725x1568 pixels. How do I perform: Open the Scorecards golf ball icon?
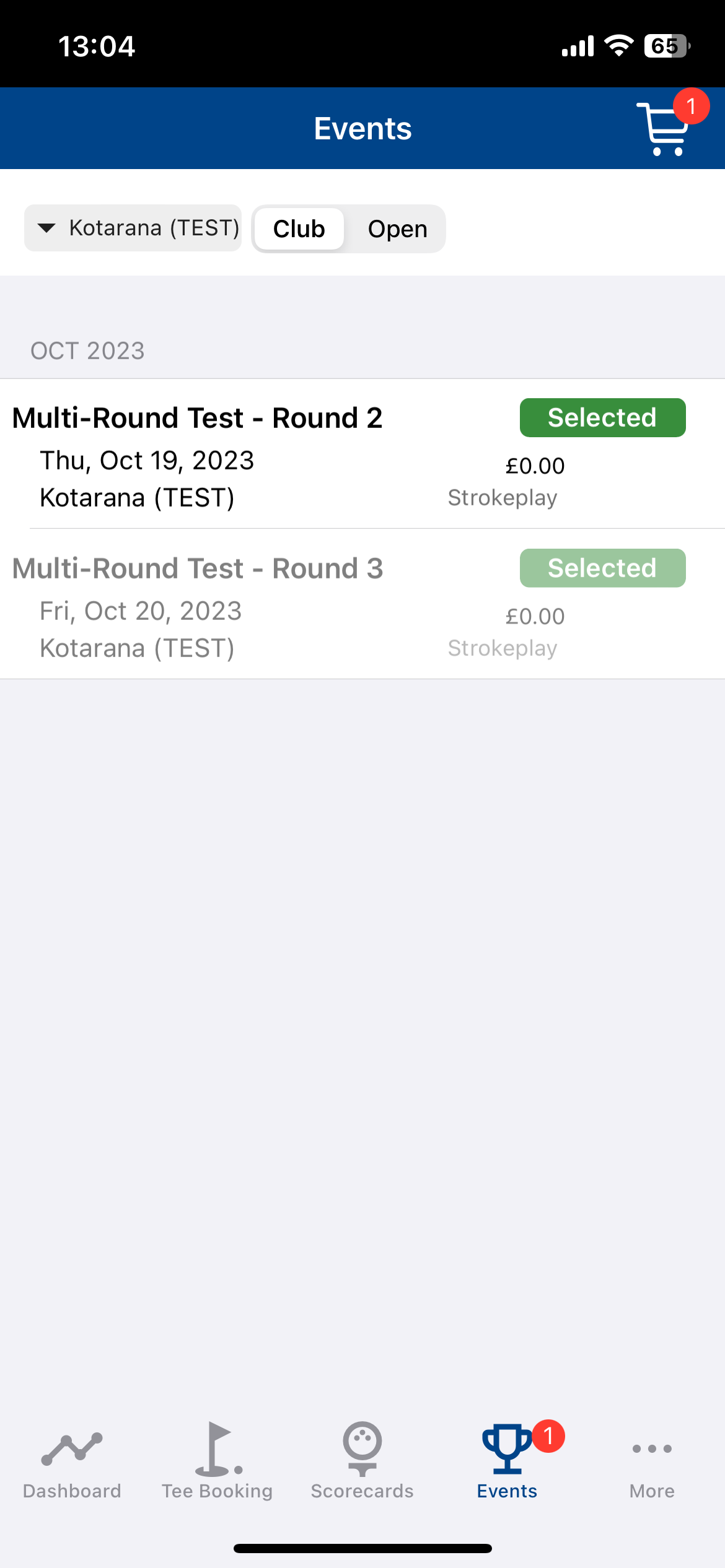pyautogui.click(x=362, y=1448)
